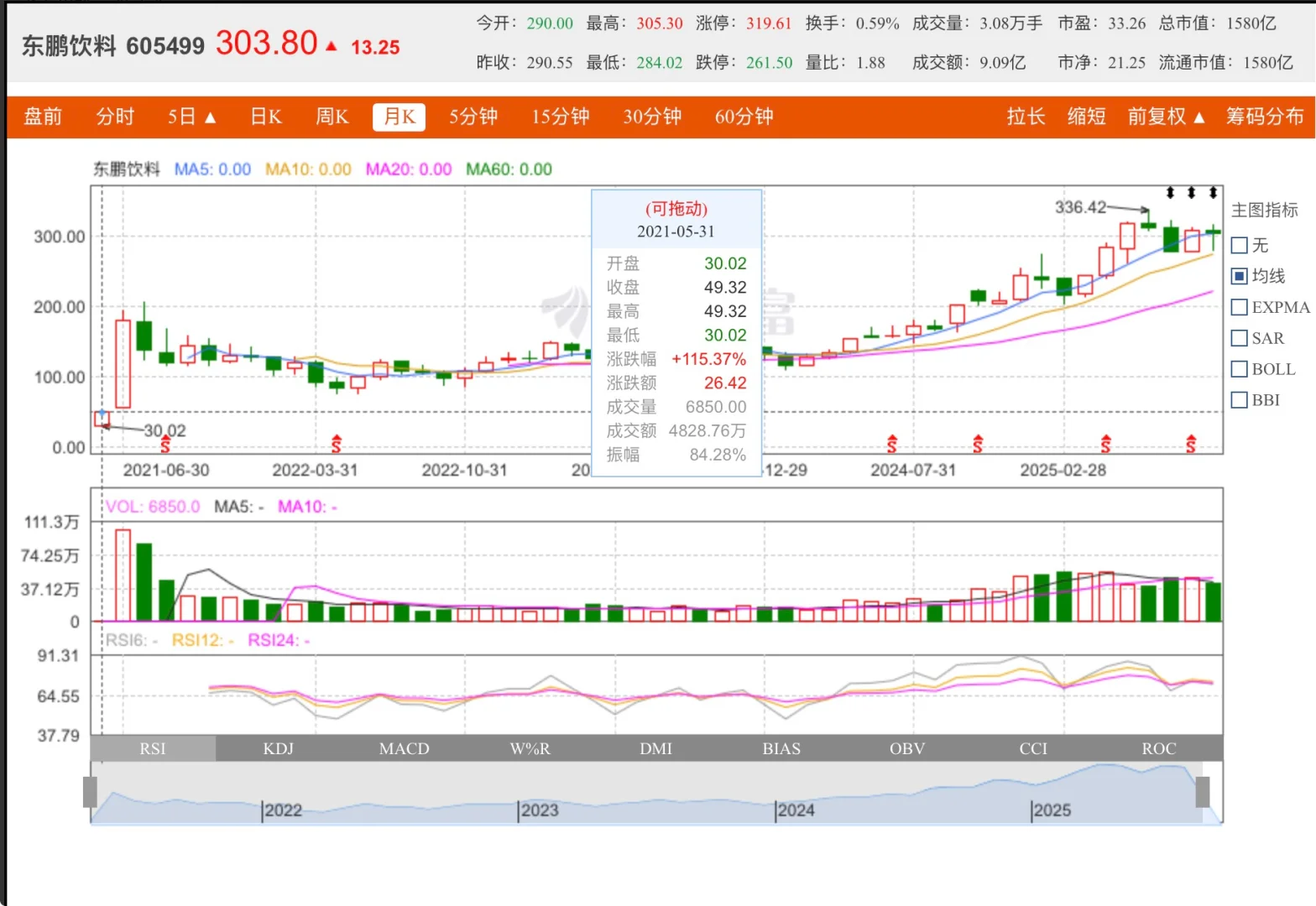Select the 日K daily candlestick tab

(x=266, y=117)
